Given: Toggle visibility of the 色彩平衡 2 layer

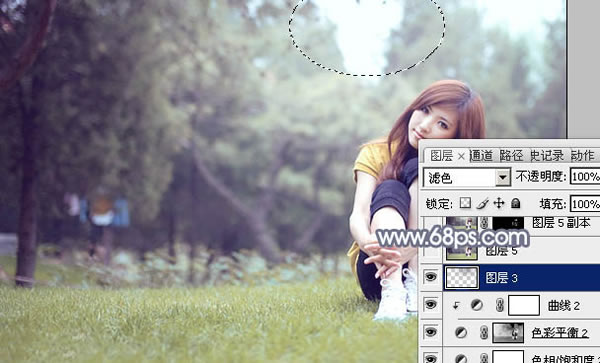Looking at the screenshot, I should [x=430, y=332].
